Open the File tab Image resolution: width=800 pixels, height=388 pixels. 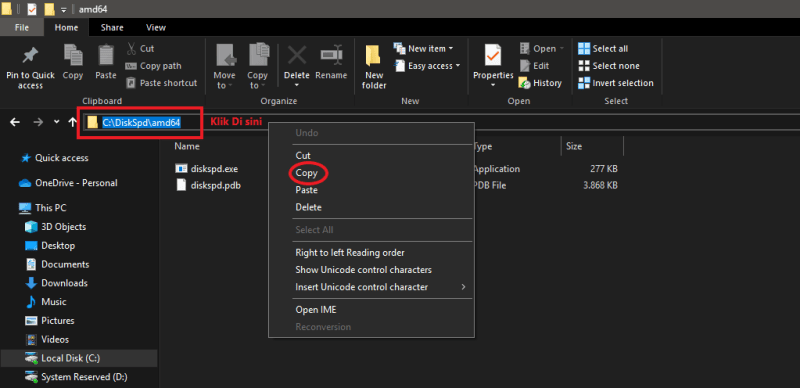pyautogui.click(x=22, y=28)
